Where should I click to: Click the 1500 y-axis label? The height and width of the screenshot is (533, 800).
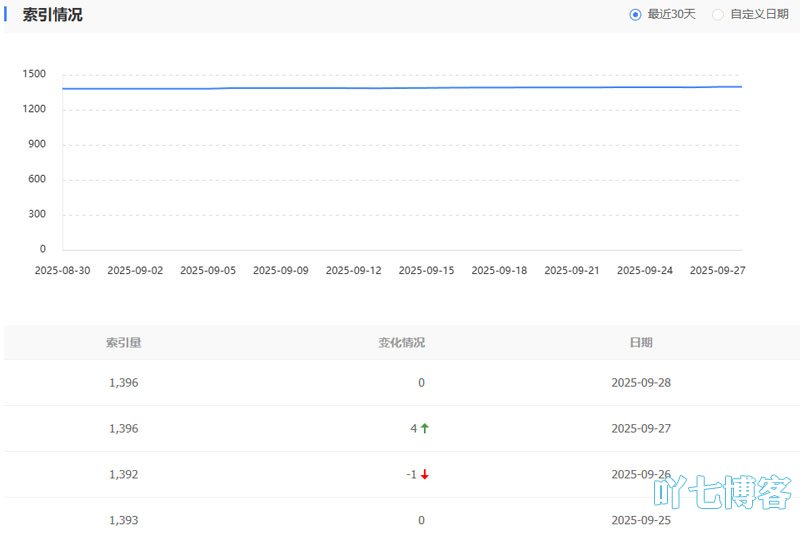[34, 74]
